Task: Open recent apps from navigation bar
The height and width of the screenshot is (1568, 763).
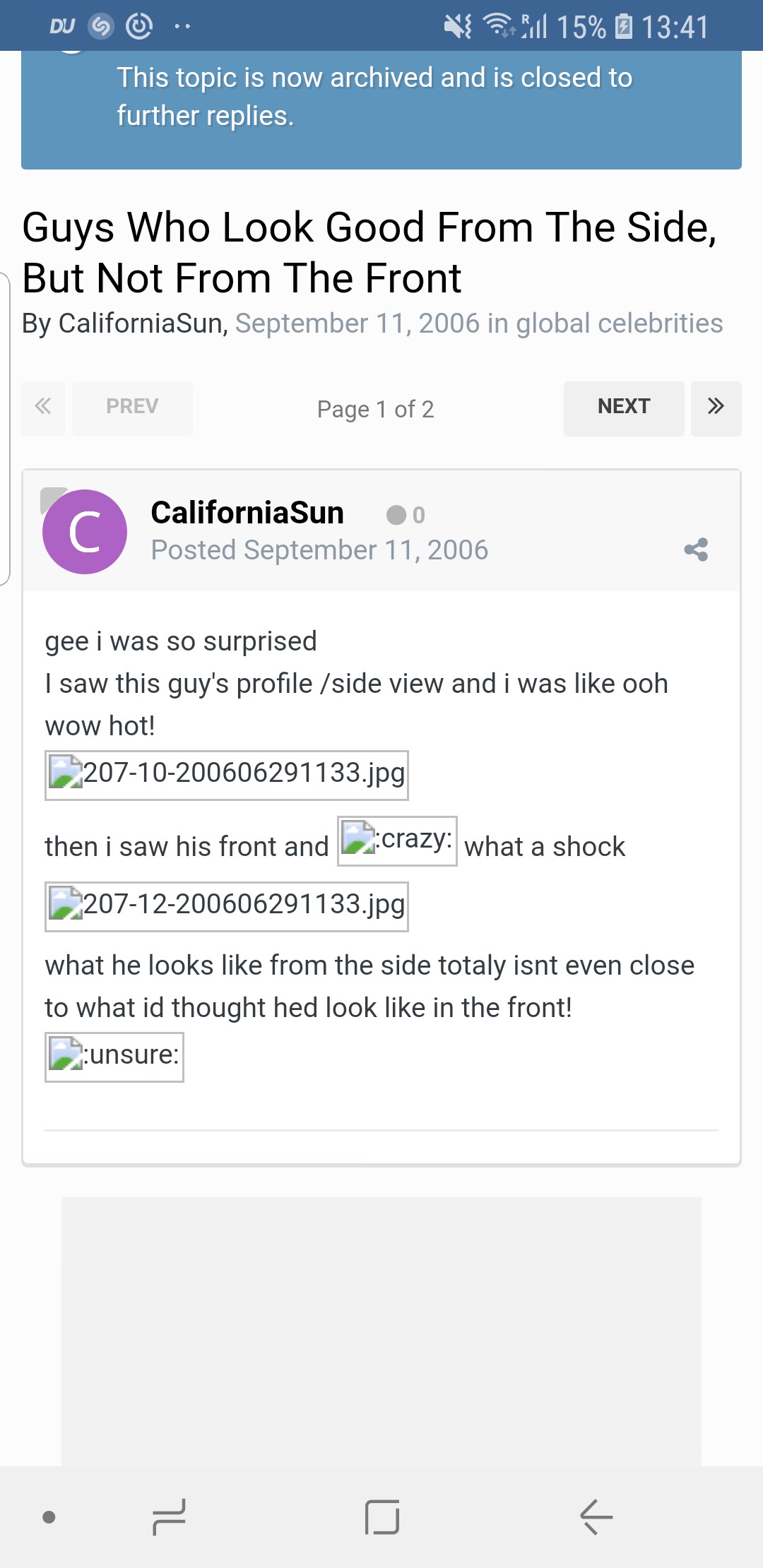Action: pos(169,1516)
